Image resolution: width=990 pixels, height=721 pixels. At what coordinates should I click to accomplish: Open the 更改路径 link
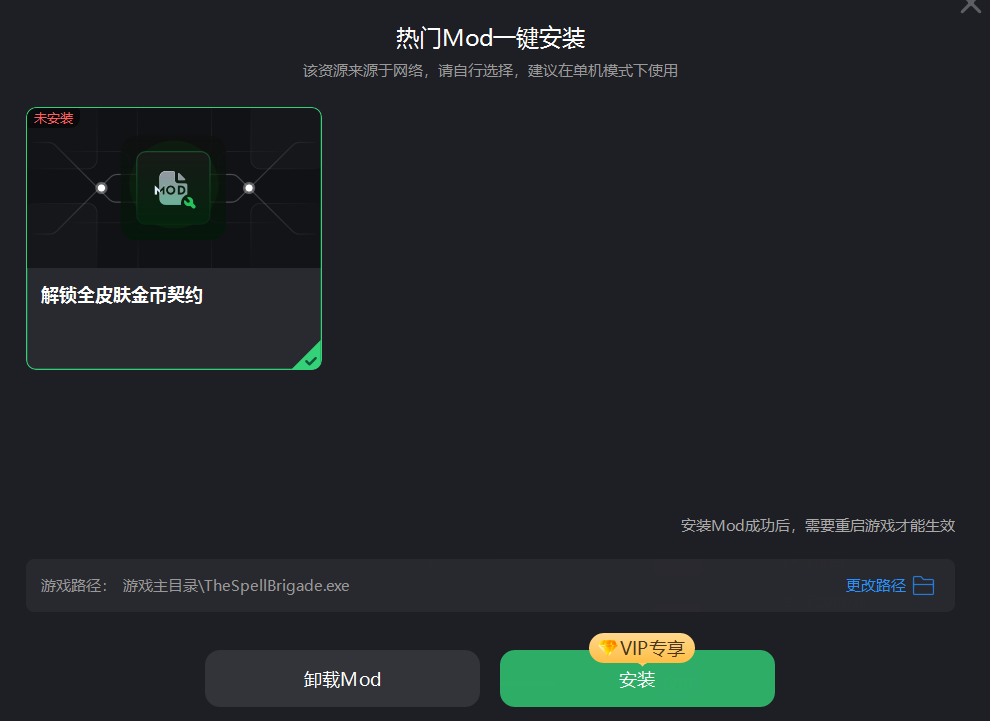point(875,585)
